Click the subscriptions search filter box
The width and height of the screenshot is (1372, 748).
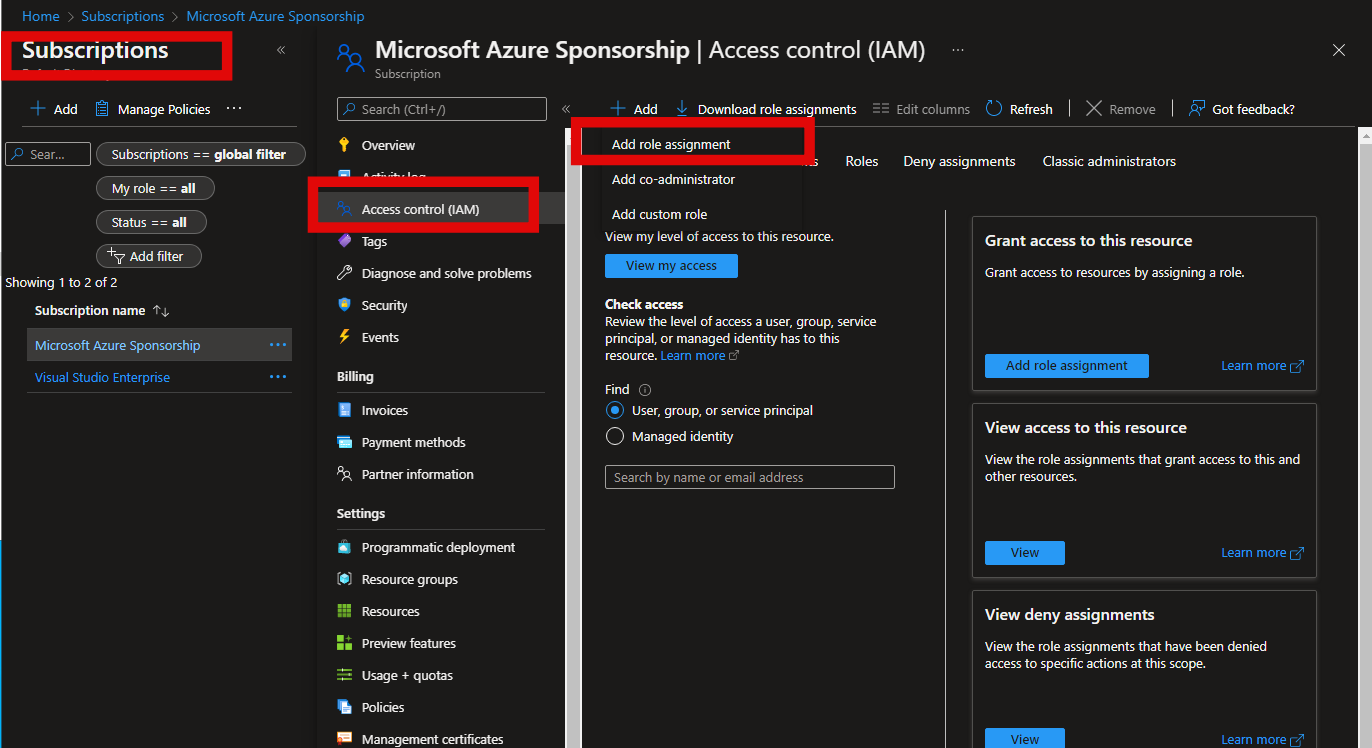pos(48,154)
